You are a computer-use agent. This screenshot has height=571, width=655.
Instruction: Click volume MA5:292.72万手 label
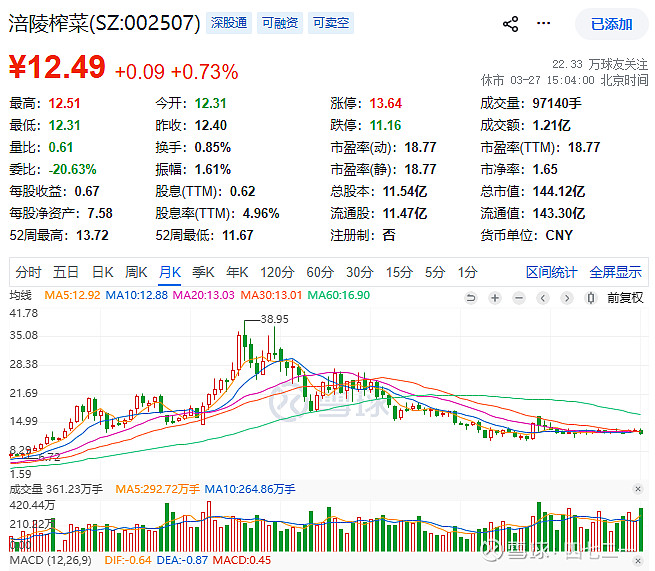157,489
